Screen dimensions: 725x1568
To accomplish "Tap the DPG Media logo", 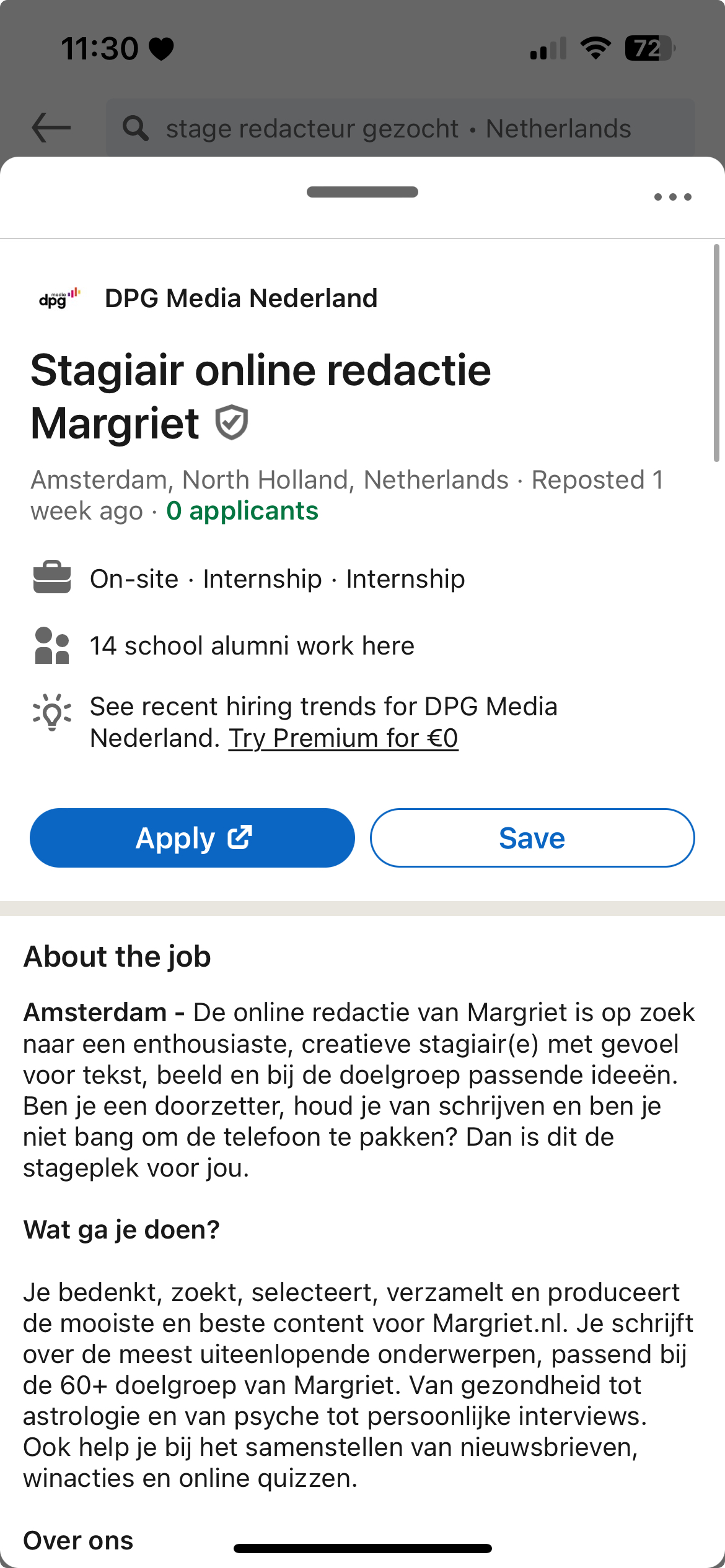I will pos(59,298).
